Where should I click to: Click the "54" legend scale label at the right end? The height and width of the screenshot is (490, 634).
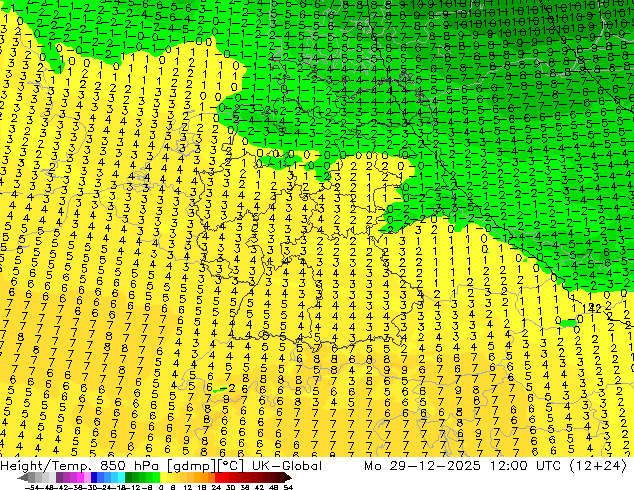click(x=288, y=487)
